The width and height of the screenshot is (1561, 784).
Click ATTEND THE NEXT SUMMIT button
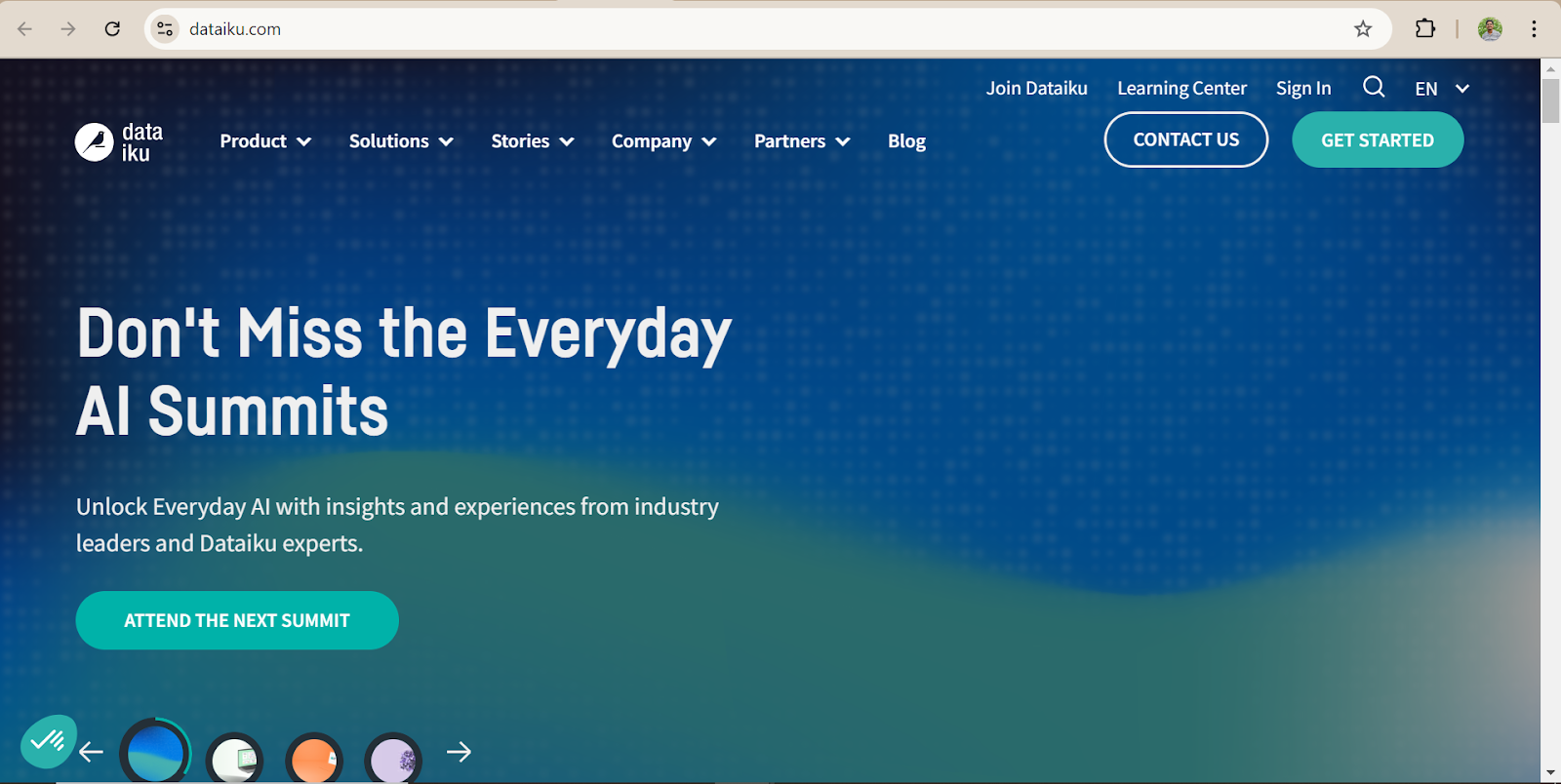pos(237,620)
